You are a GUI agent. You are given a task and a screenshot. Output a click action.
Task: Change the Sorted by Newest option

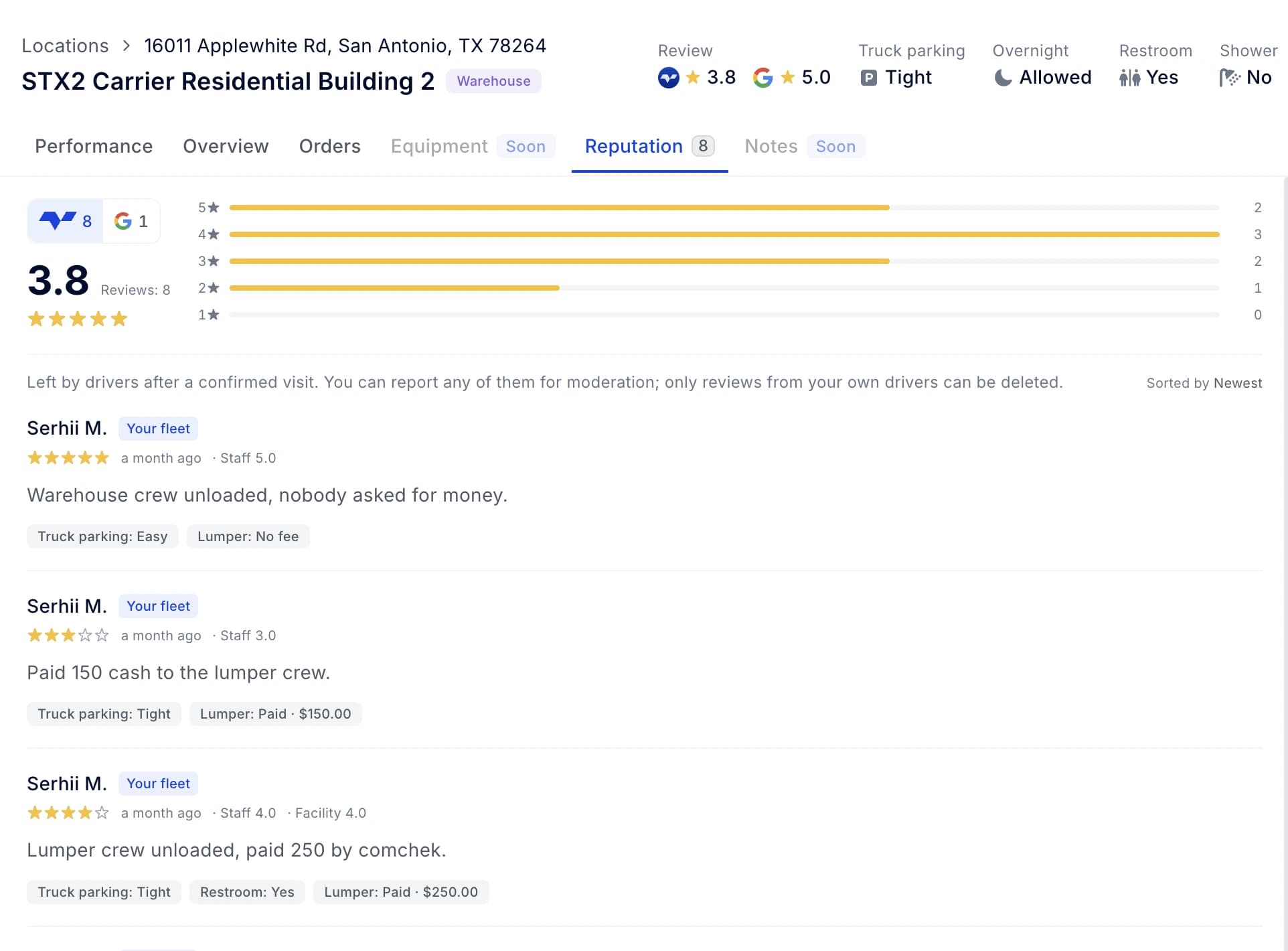1204,383
